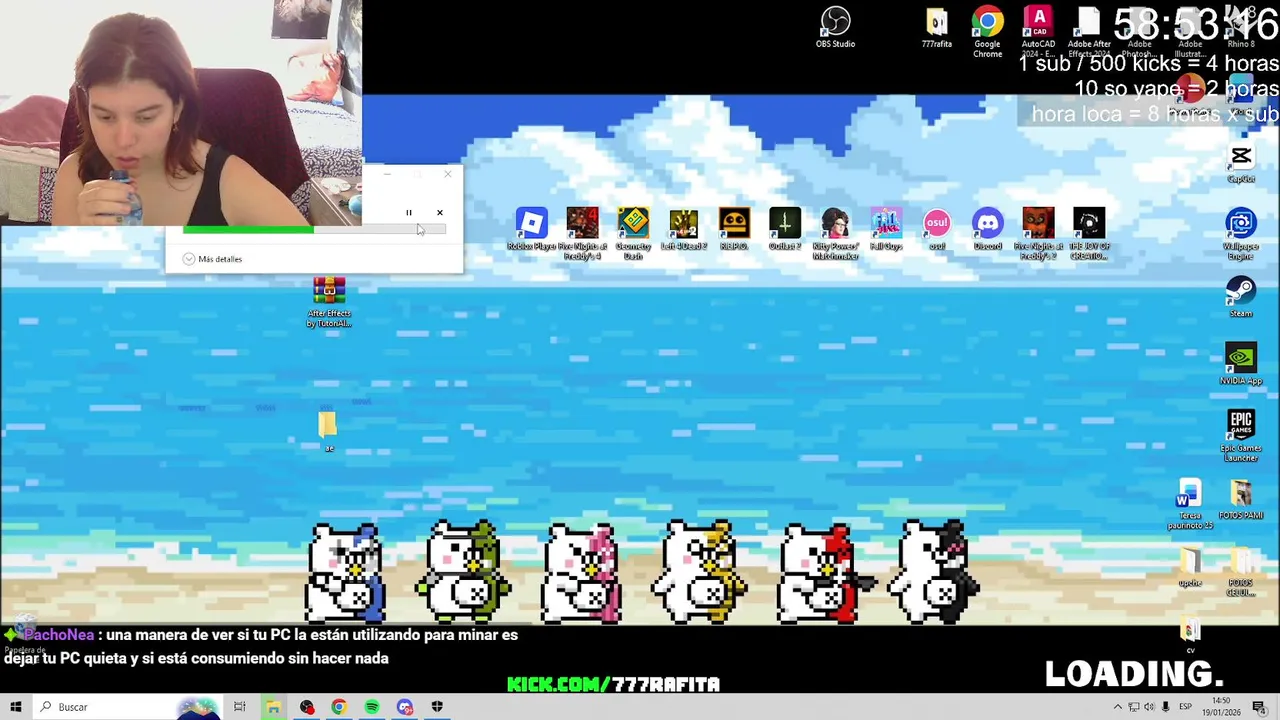Open the CapCut desktop shortcut
The height and width of the screenshot is (720, 1280).
pyautogui.click(x=1241, y=162)
